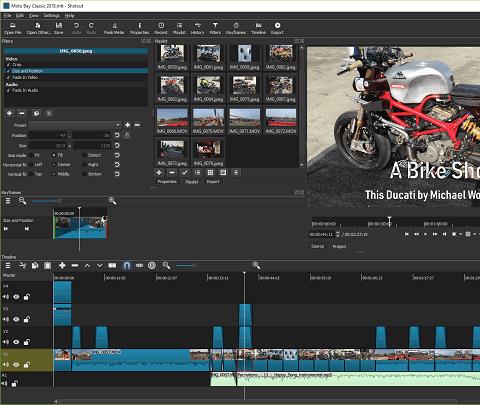Open the View menu
Viewport: 480px width, 405px height.
click(x=33, y=16)
